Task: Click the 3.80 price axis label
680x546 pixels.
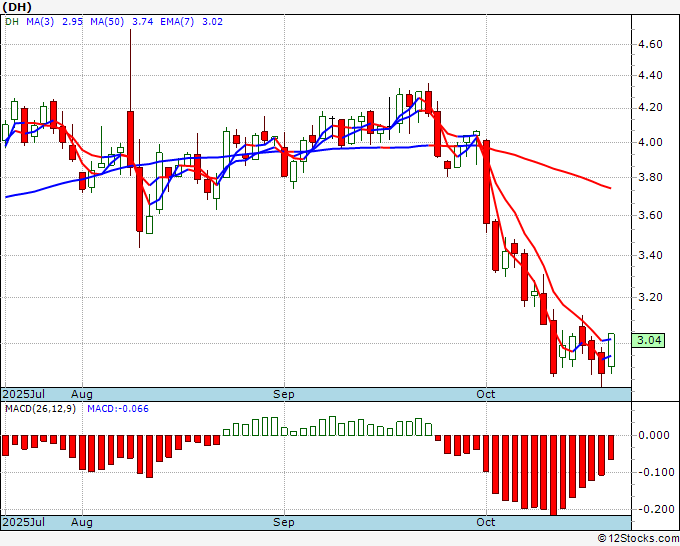Action: point(650,177)
